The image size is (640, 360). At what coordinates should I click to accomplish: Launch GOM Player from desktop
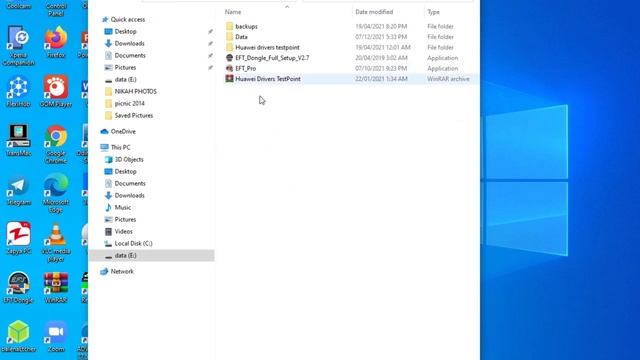(56, 91)
